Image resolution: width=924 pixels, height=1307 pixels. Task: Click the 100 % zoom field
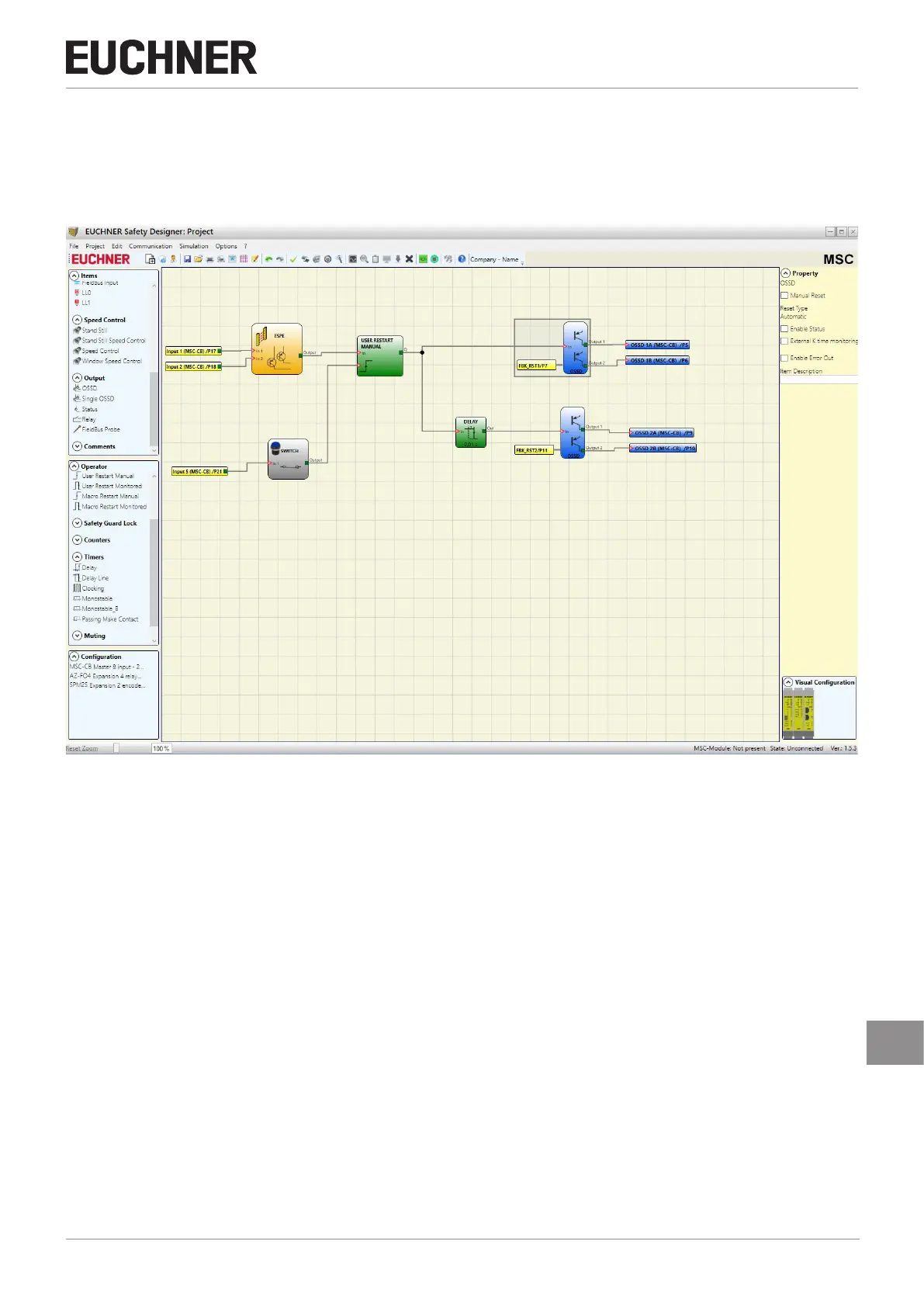(x=161, y=748)
